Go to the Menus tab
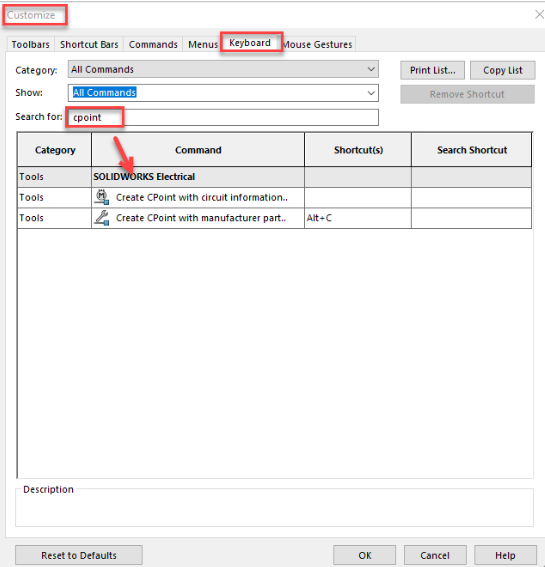545x567 pixels. click(203, 44)
